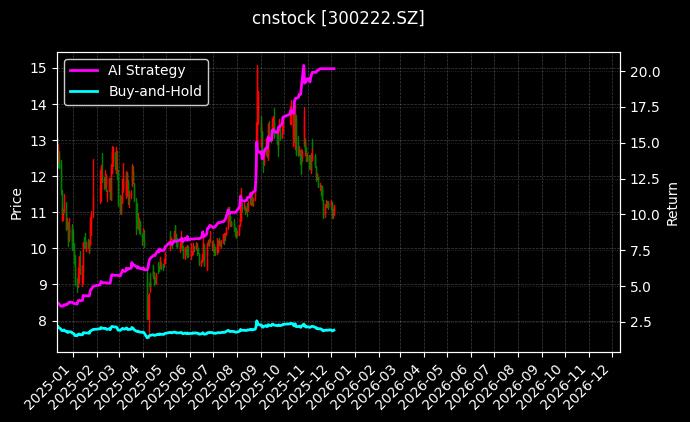Click the 10.0 tick on Return axis

tap(645, 215)
